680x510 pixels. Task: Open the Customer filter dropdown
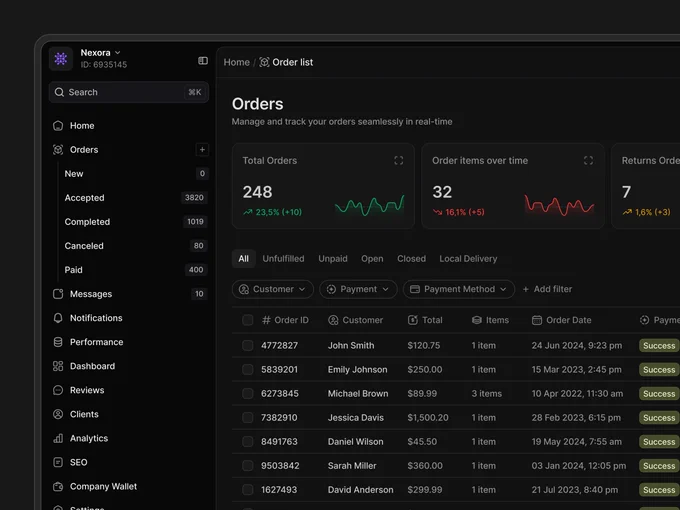tap(273, 289)
